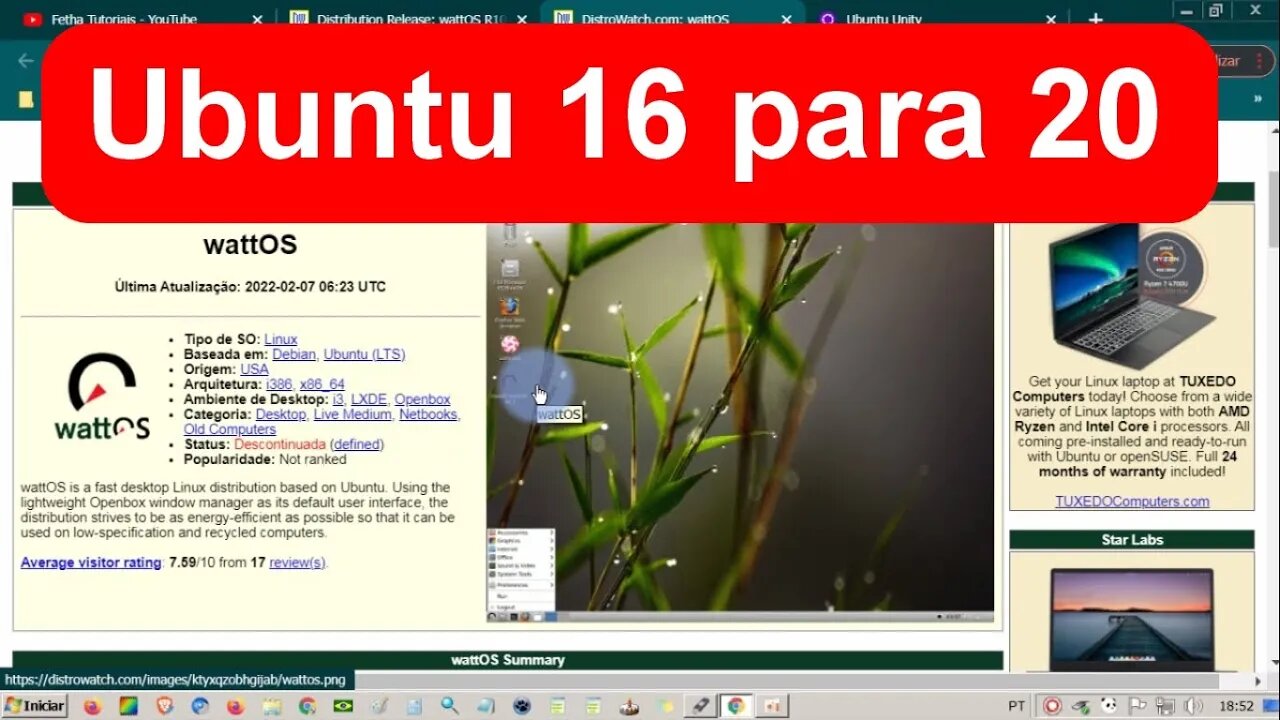The height and width of the screenshot is (720, 1280).
Task: Open the Old Computers category link
Action: coord(229,429)
